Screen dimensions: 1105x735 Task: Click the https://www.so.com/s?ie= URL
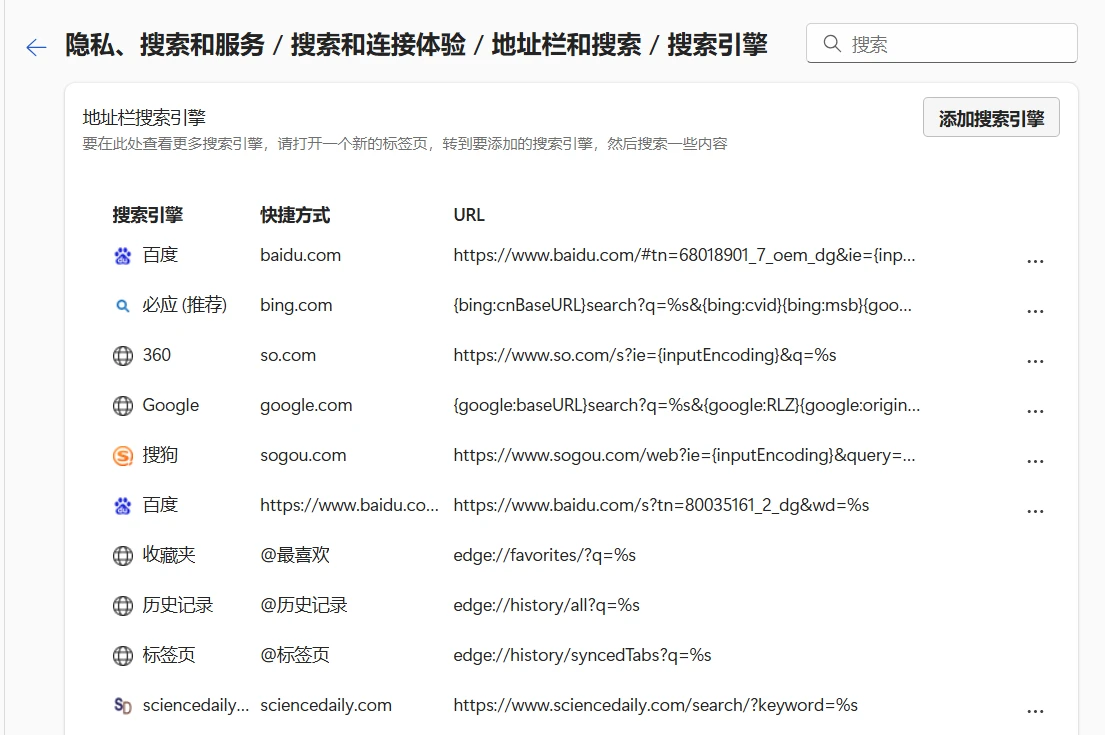coord(644,355)
